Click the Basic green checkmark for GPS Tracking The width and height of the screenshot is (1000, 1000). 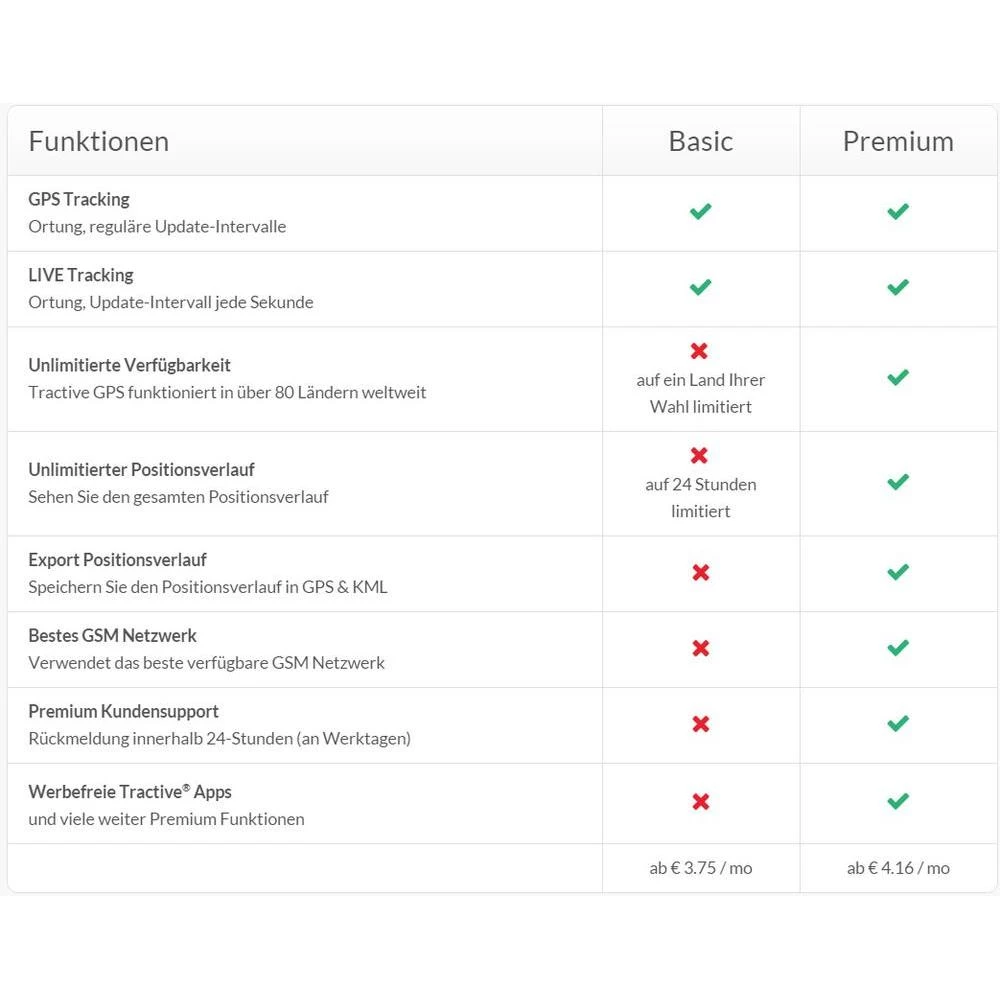700,212
